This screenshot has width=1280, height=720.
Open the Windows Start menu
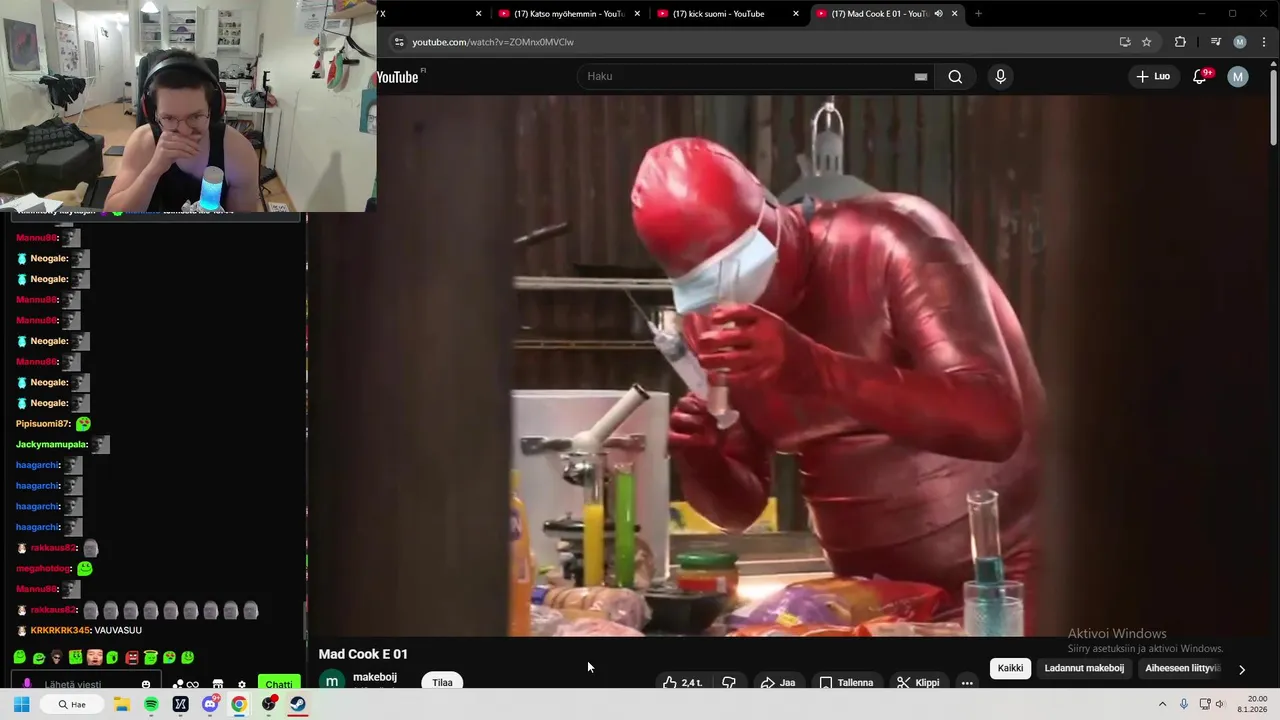(x=21, y=704)
